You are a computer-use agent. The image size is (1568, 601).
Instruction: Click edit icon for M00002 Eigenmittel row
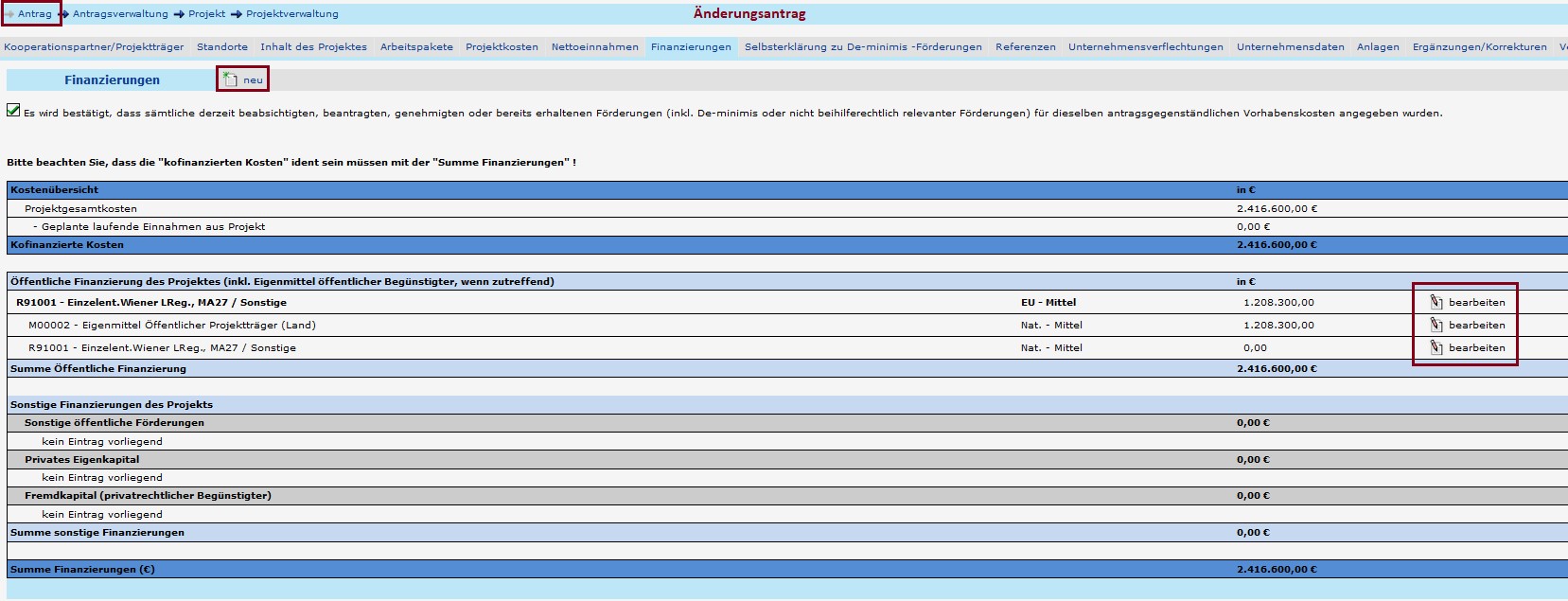tap(1436, 326)
